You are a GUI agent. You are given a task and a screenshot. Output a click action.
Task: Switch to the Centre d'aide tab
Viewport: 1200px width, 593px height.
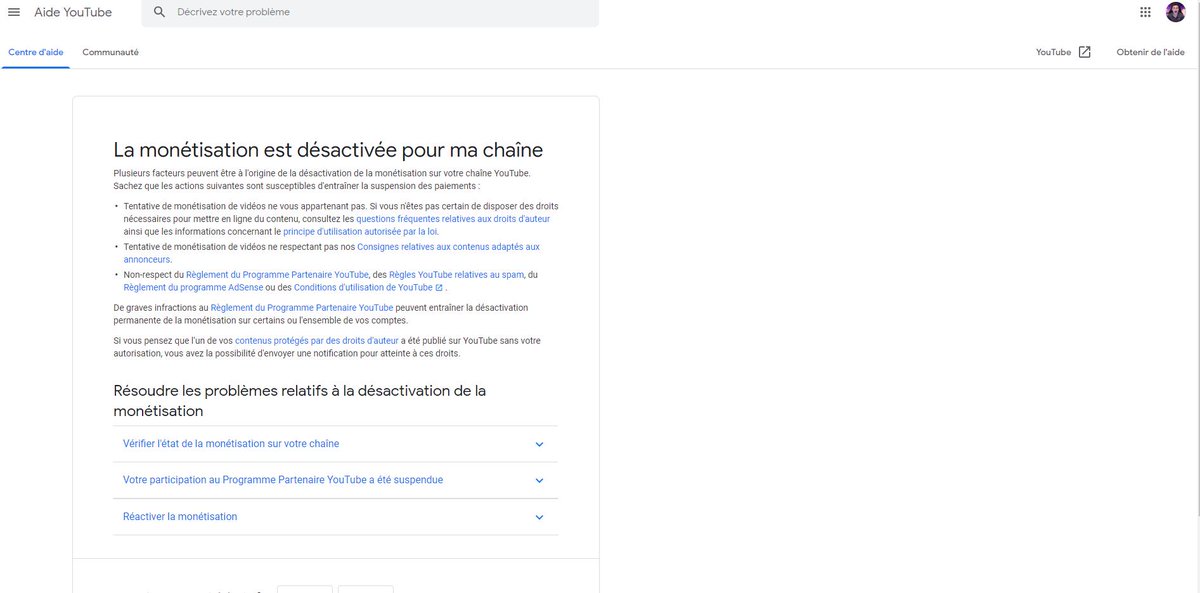click(36, 52)
